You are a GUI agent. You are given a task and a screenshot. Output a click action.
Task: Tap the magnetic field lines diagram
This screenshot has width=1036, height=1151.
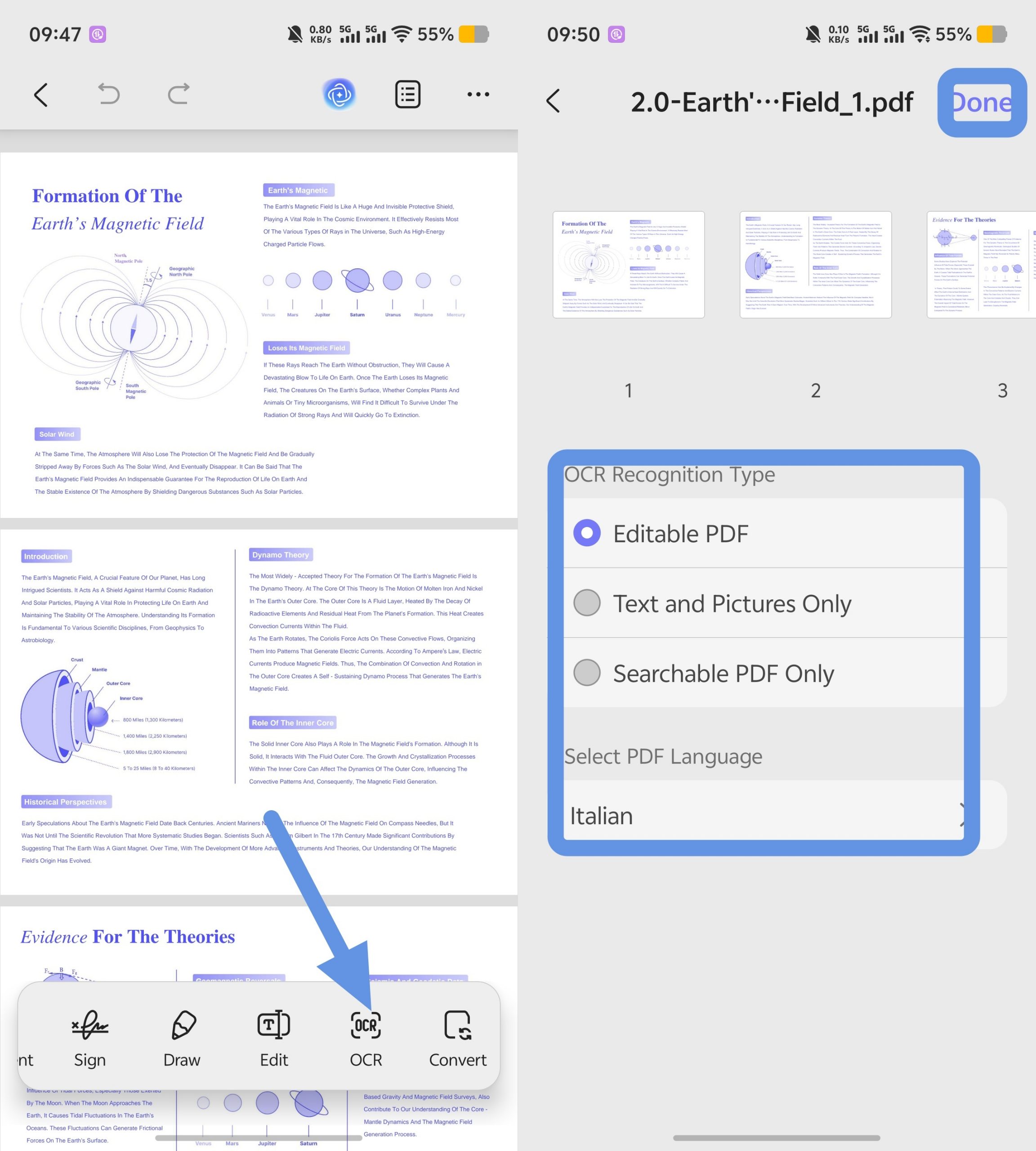pos(134,327)
